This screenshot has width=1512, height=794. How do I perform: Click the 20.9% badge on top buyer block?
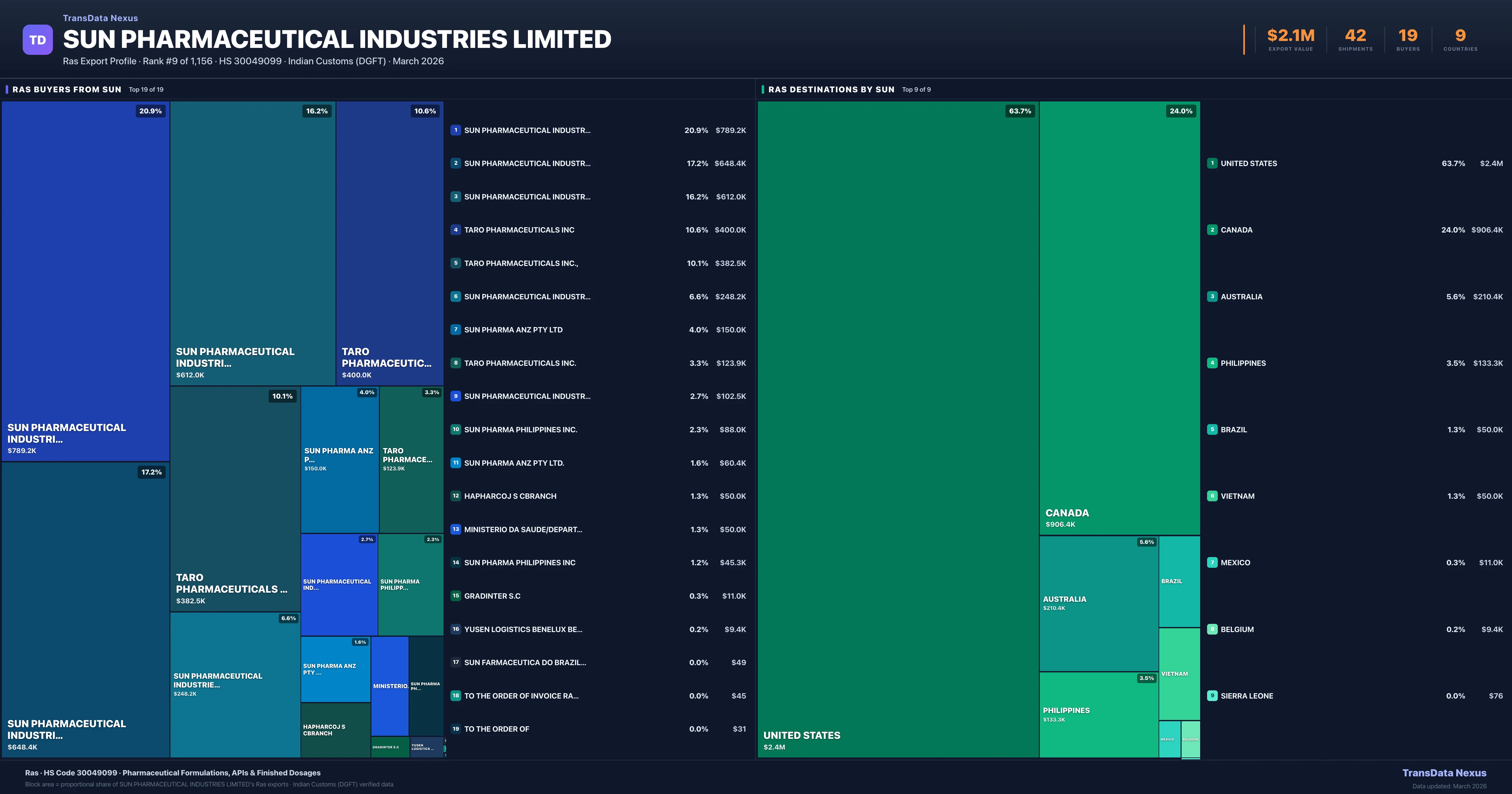[150, 110]
